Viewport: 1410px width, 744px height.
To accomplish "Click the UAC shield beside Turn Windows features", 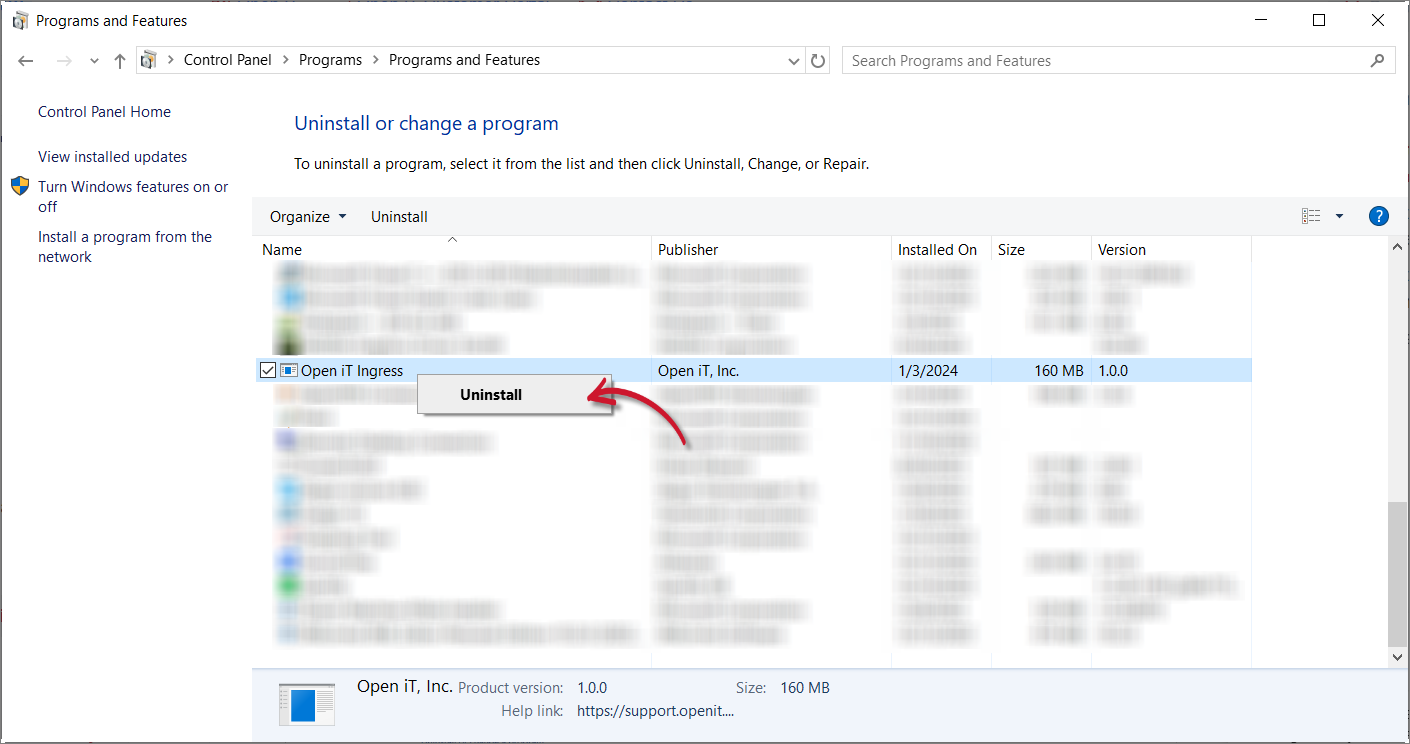I will tap(19, 186).
